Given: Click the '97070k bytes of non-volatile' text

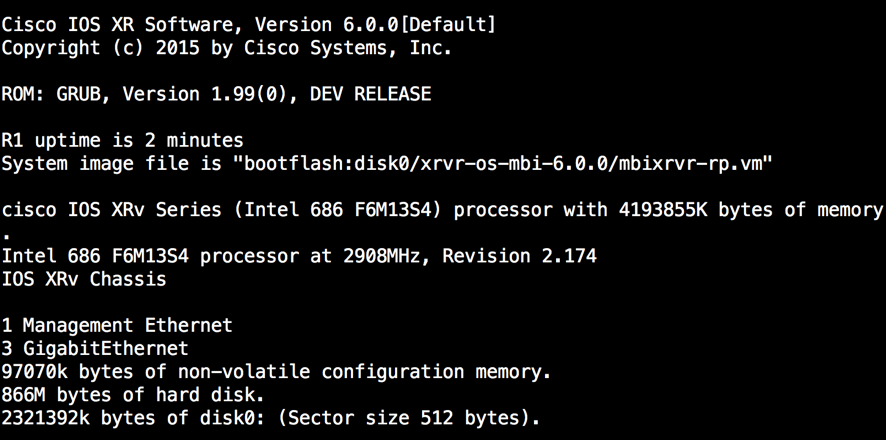Looking at the screenshot, I should pos(155,372).
